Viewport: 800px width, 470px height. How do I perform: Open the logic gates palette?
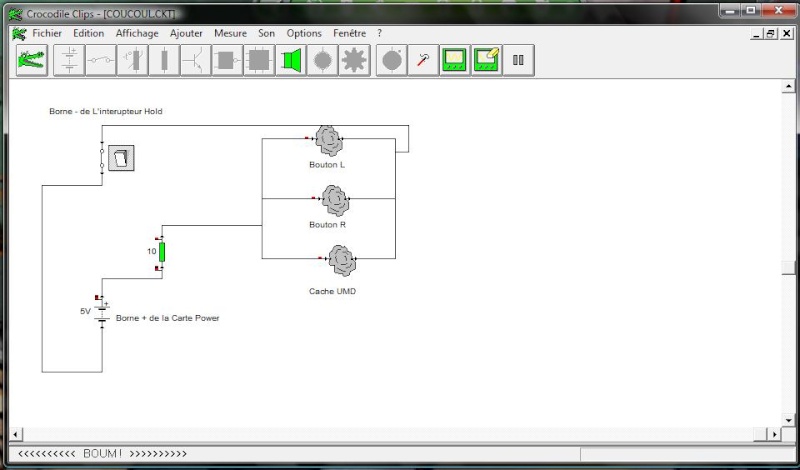pos(227,60)
